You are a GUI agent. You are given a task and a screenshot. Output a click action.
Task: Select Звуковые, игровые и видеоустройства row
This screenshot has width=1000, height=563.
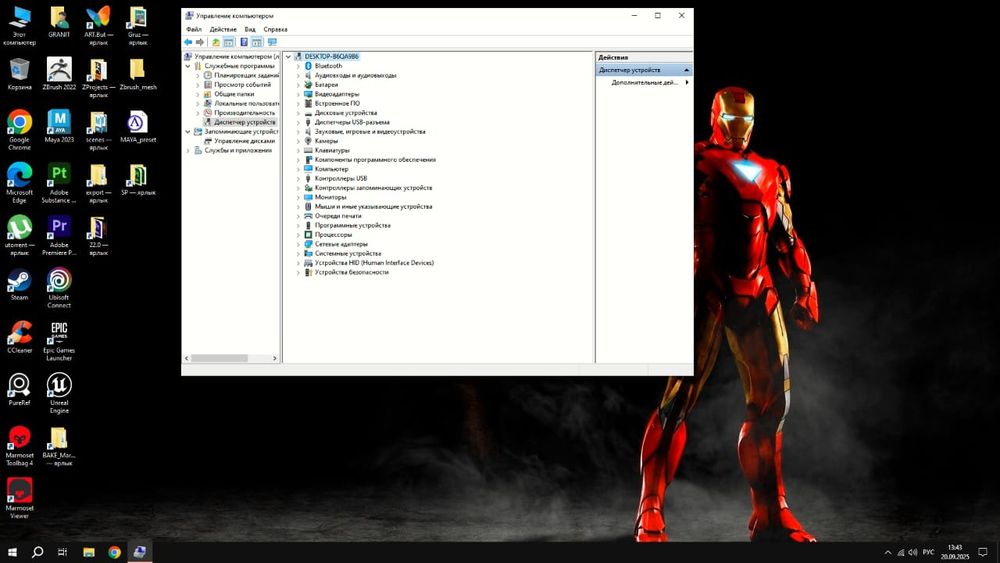pyautogui.click(x=370, y=131)
